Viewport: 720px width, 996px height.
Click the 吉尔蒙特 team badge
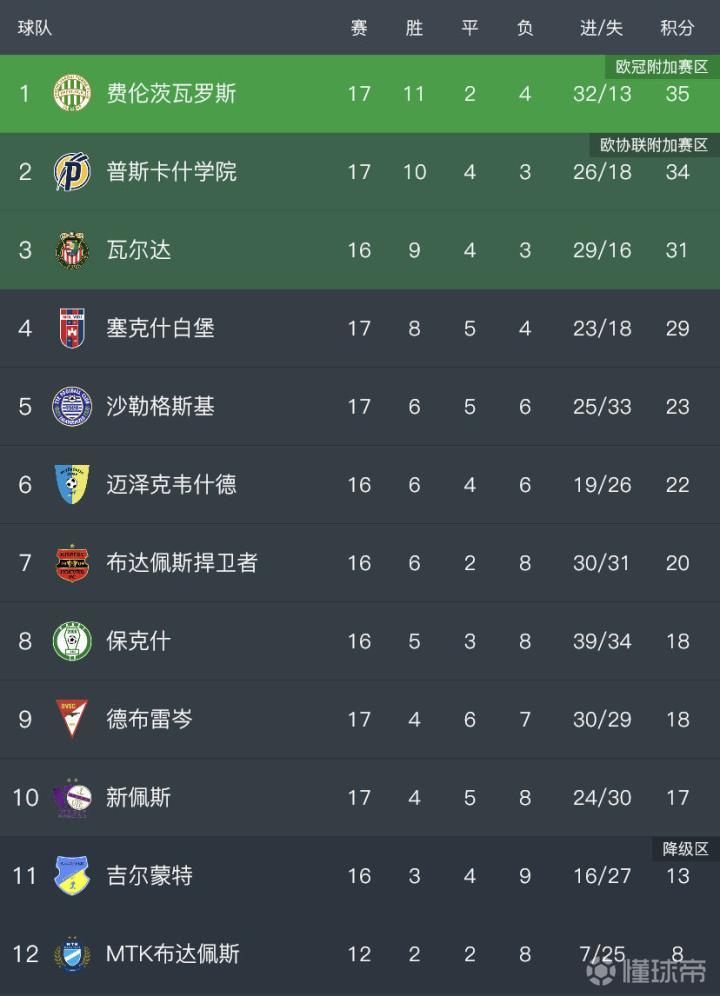(x=72, y=875)
